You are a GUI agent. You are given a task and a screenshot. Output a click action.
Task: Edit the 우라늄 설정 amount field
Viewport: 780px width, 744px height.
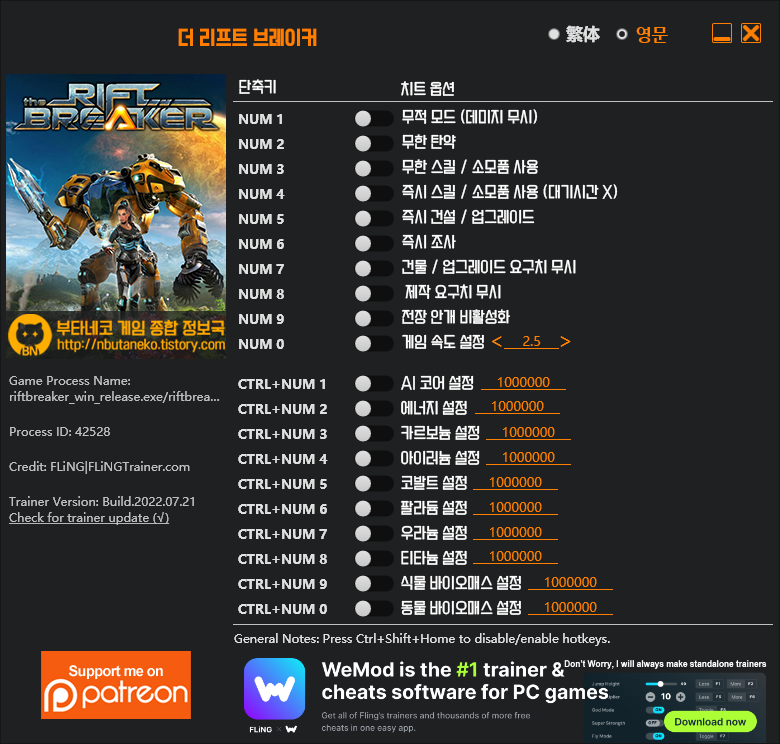(x=515, y=532)
